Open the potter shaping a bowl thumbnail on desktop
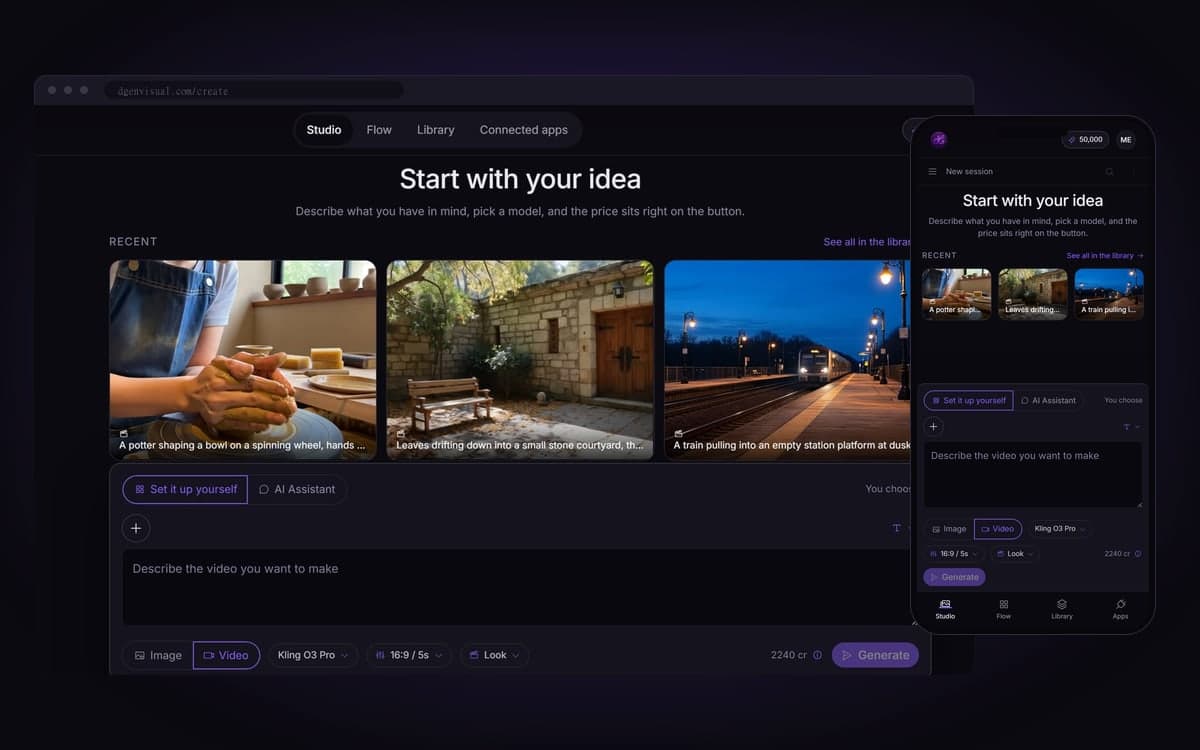 pos(243,360)
